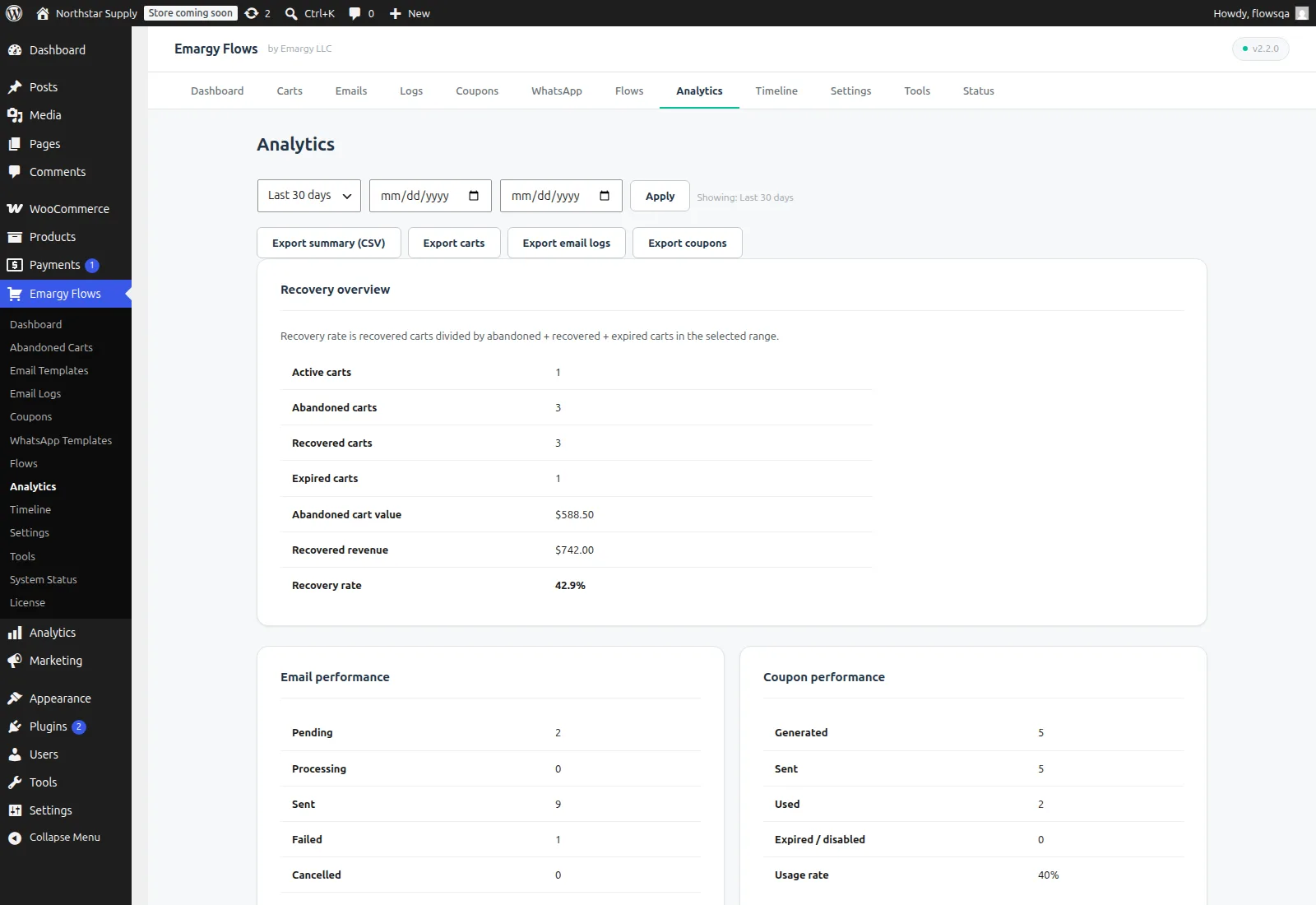Open the Tools tab in Emargy Flows
This screenshot has width=1316, height=905.
[x=917, y=91]
